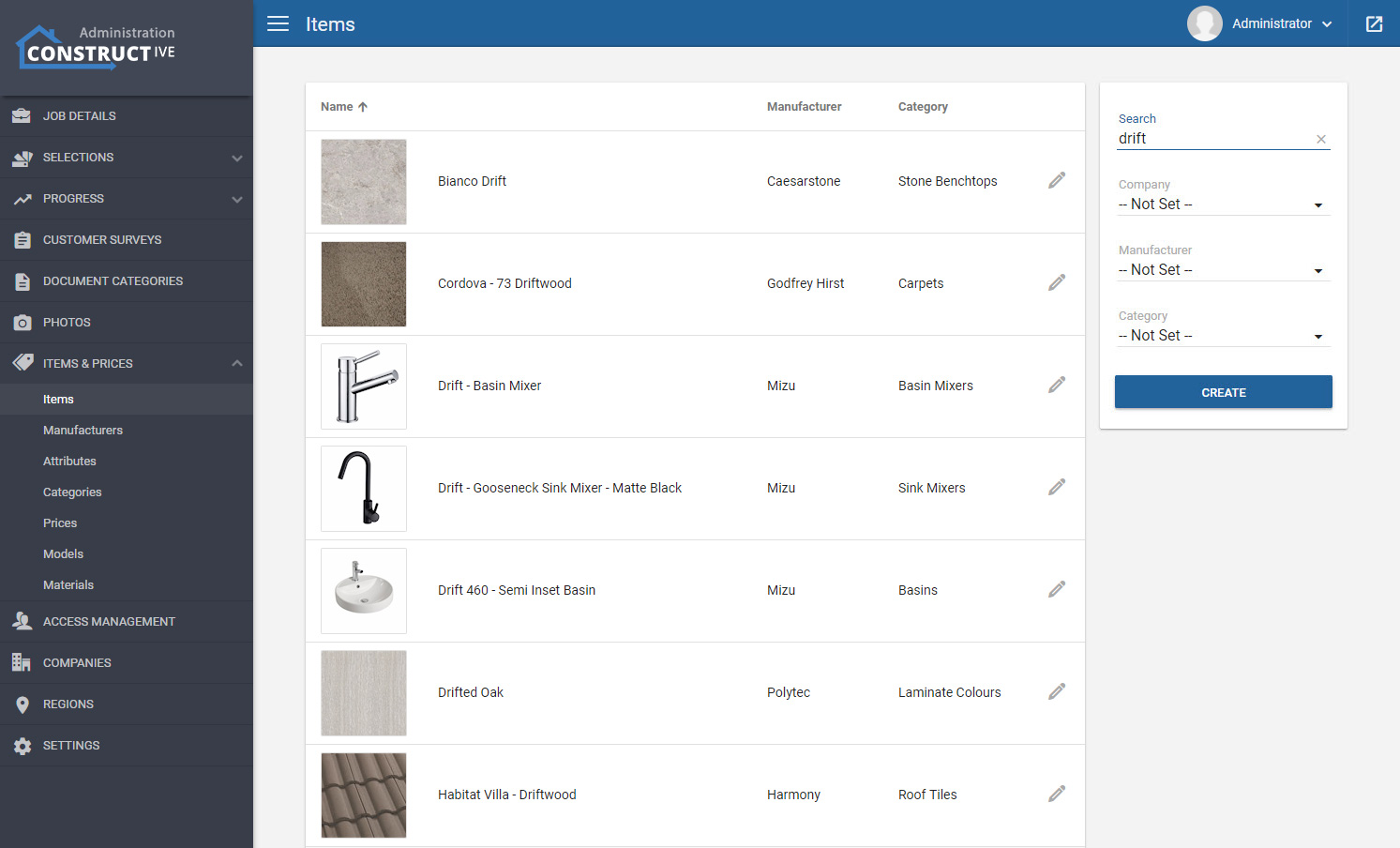Image resolution: width=1400 pixels, height=848 pixels.
Task: Click the hamburger menu icon
Action: [x=278, y=23]
